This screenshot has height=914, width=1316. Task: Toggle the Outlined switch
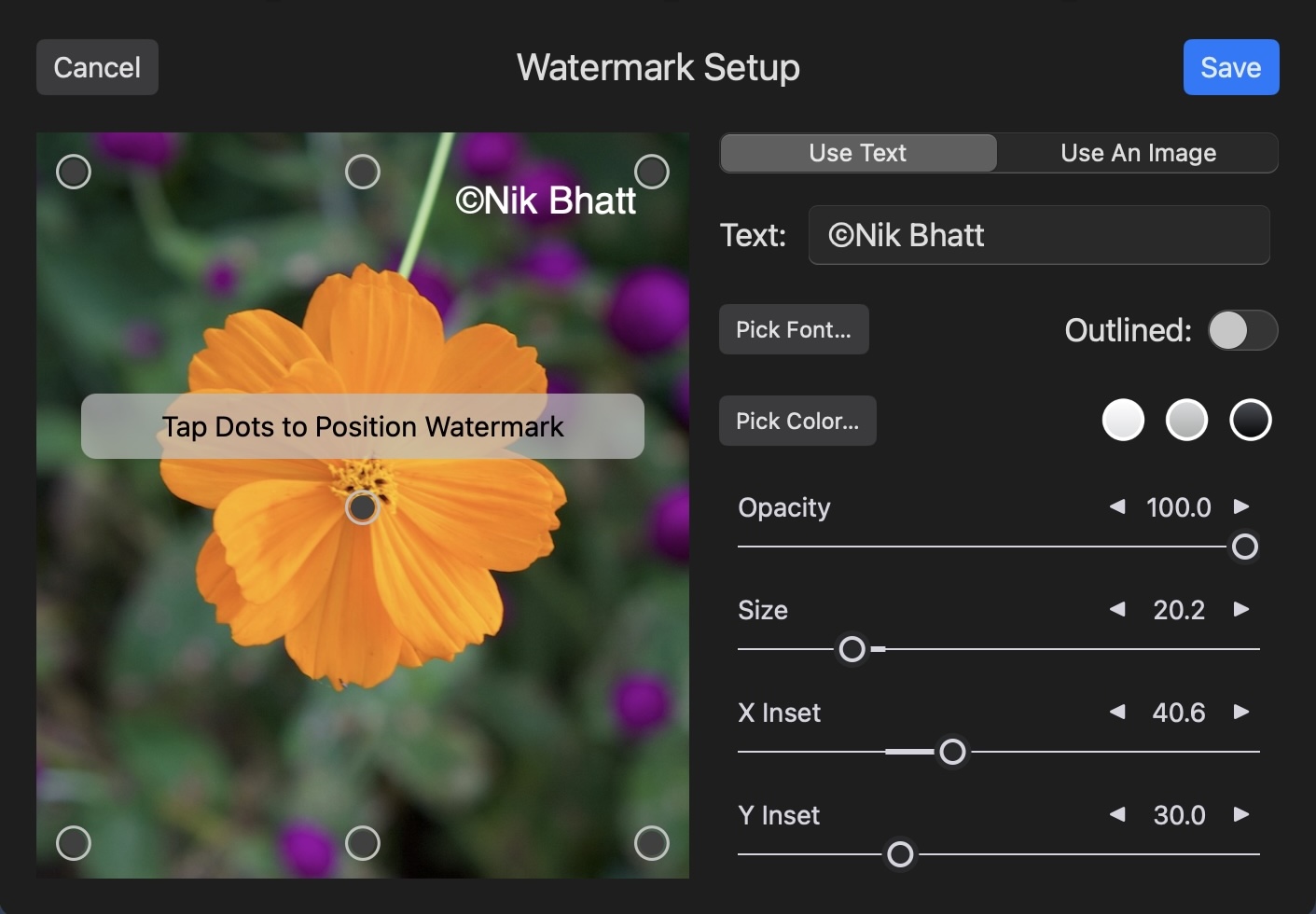(1242, 330)
